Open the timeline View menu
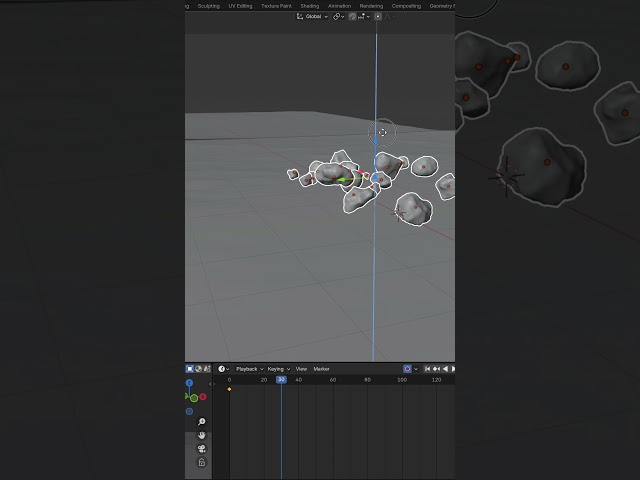 pos(301,369)
